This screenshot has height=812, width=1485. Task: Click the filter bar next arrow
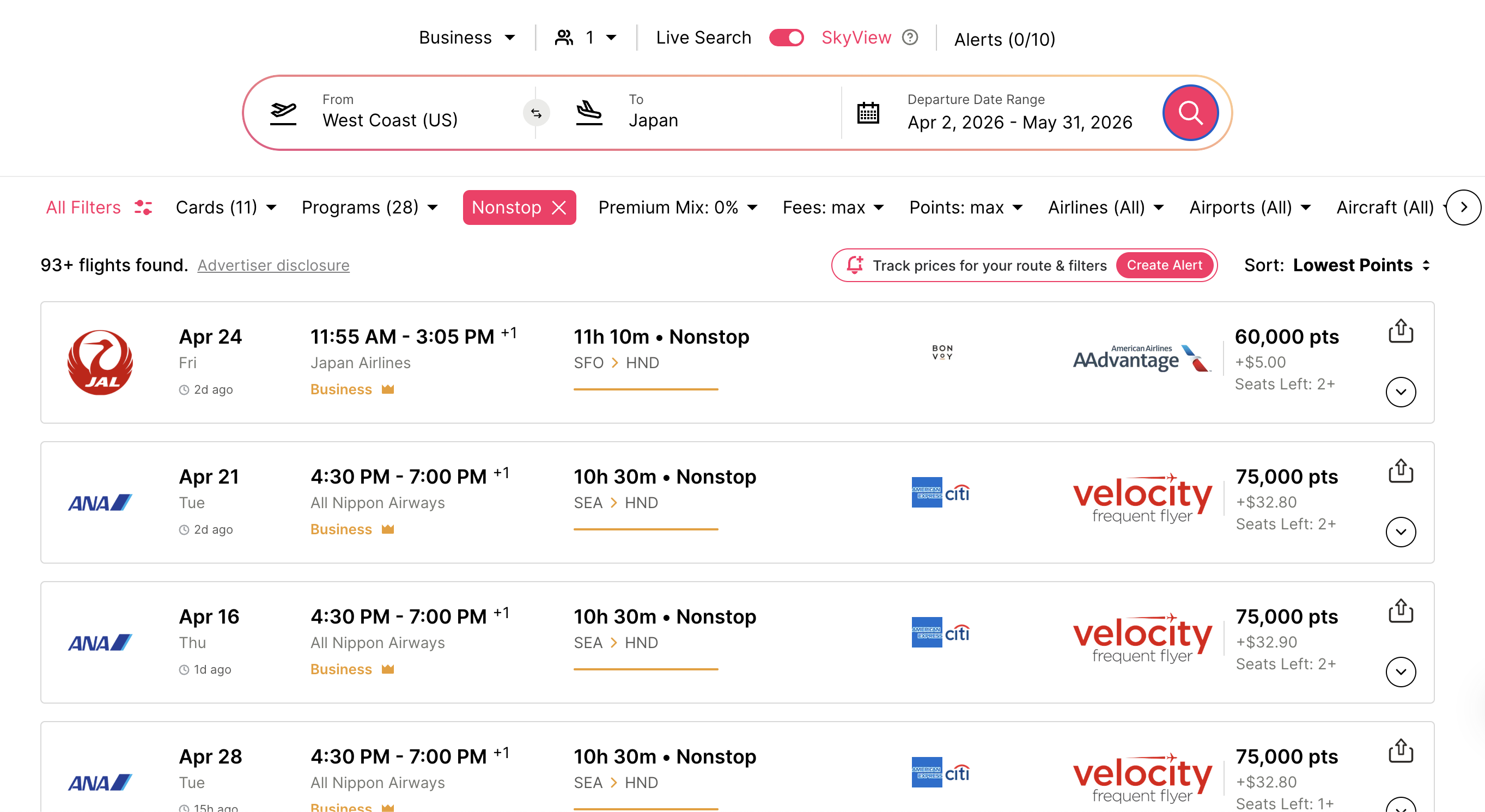point(1463,207)
